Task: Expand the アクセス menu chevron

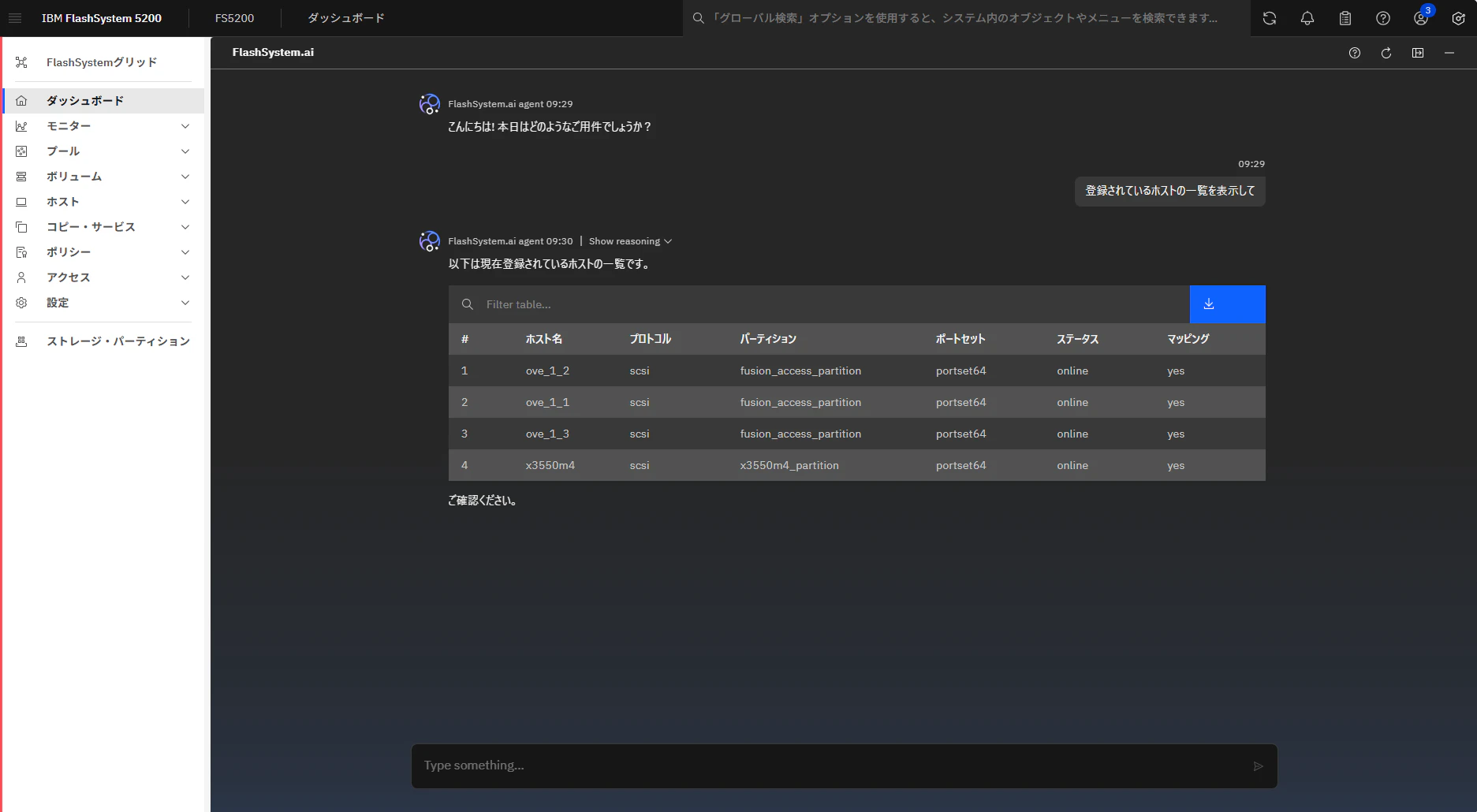Action: coord(185,277)
